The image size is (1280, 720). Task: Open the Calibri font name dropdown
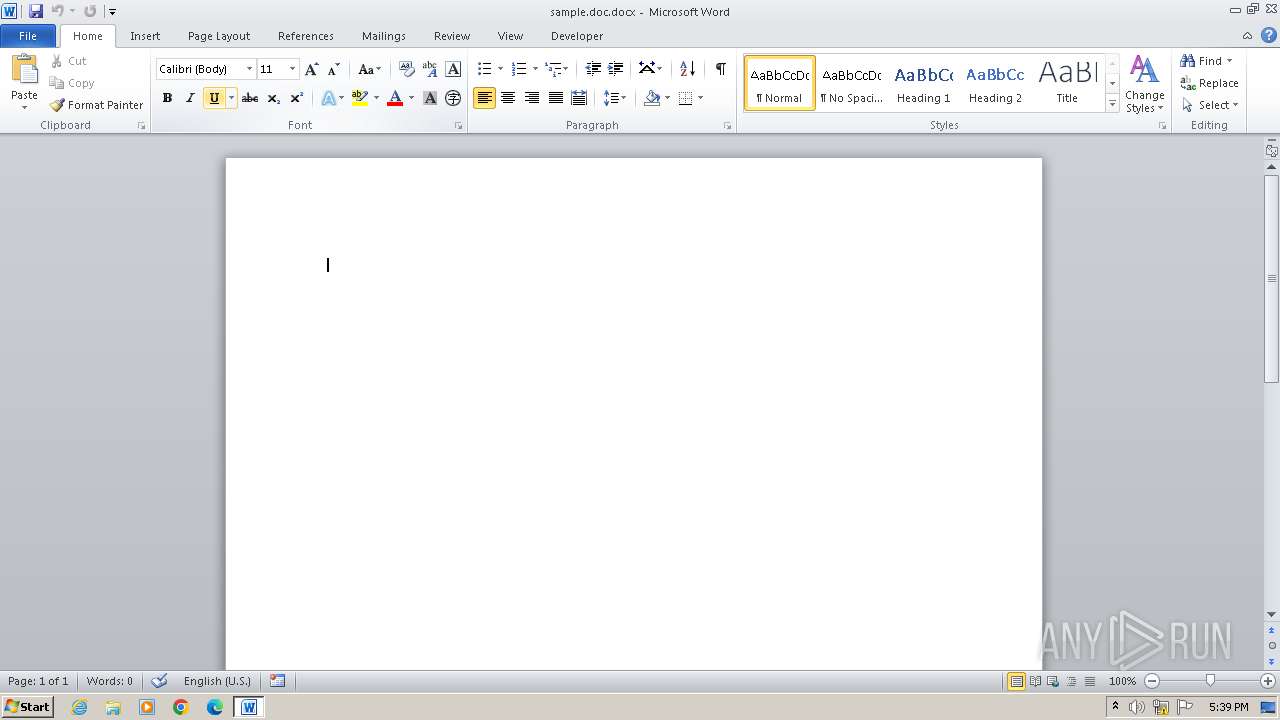249,69
